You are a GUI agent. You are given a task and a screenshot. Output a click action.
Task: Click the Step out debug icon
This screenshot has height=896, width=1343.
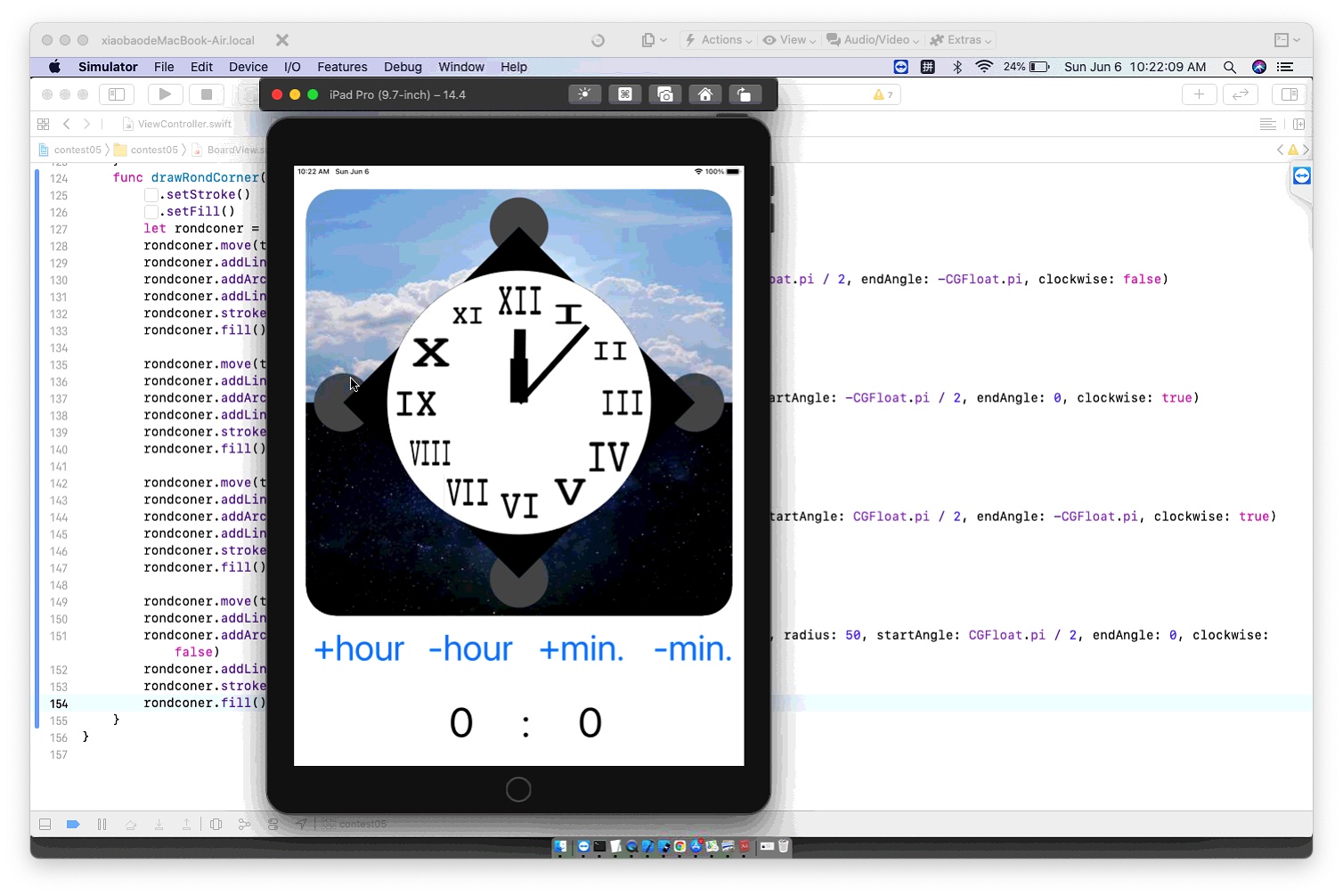(186, 825)
